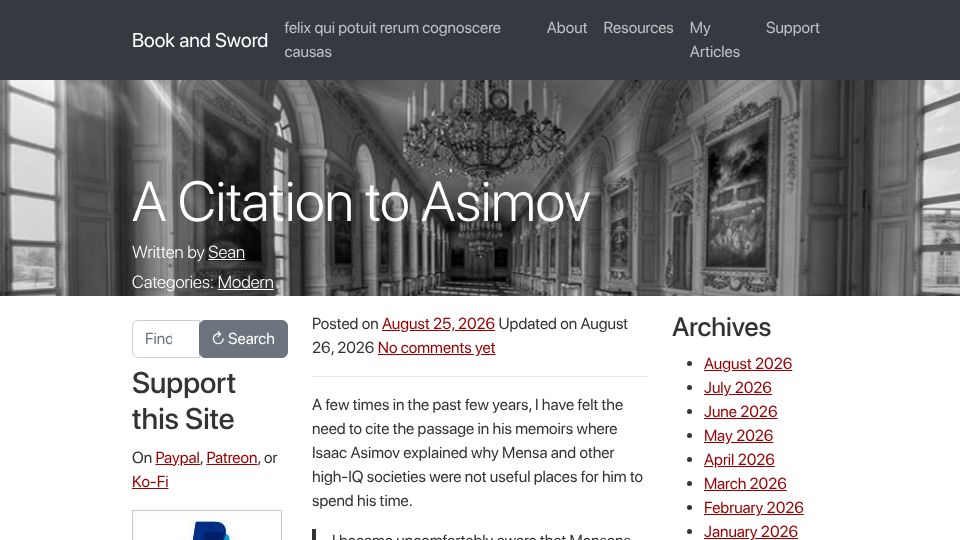Open the Resources menu item
This screenshot has height=540, width=960.
(638, 28)
